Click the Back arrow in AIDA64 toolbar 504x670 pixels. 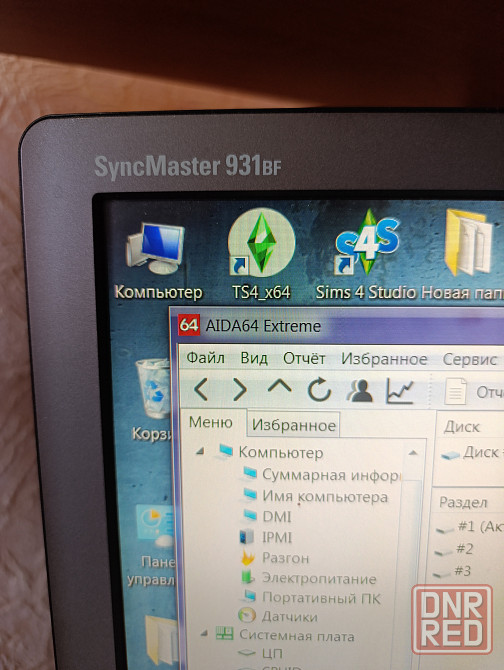pos(201,390)
